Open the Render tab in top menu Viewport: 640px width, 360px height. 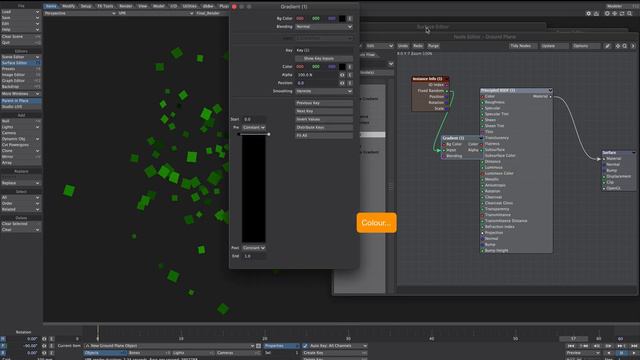pyautogui.click(x=126, y=6)
